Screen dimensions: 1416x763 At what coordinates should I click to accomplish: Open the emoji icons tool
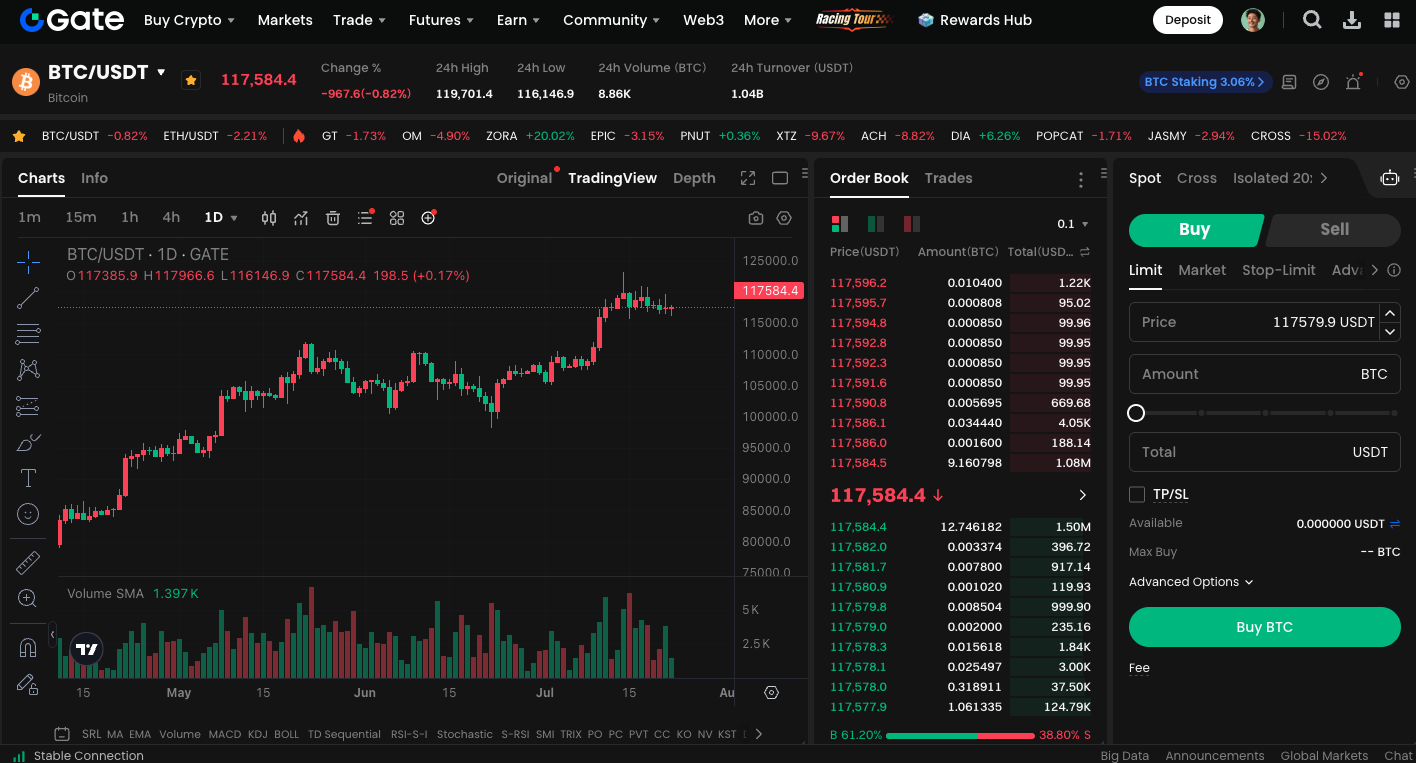[28, 514]
